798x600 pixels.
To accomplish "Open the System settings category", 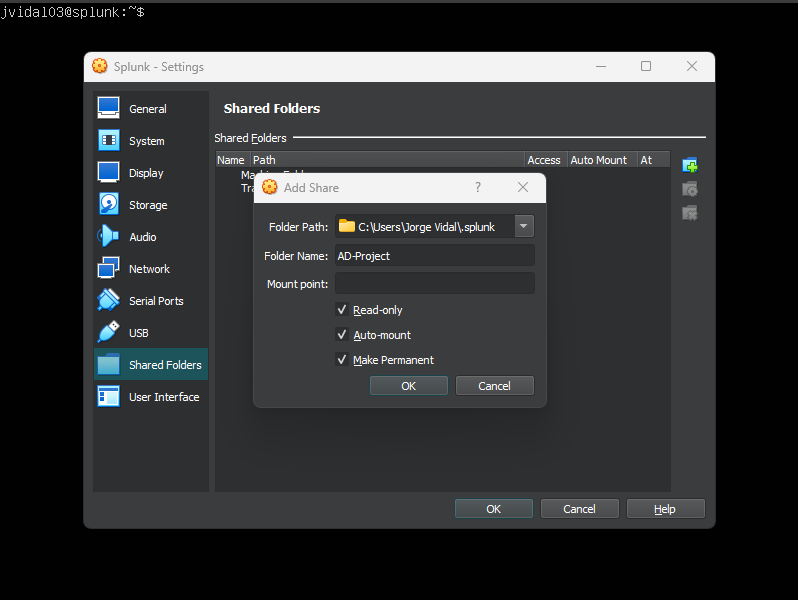I will pos(151,141).
